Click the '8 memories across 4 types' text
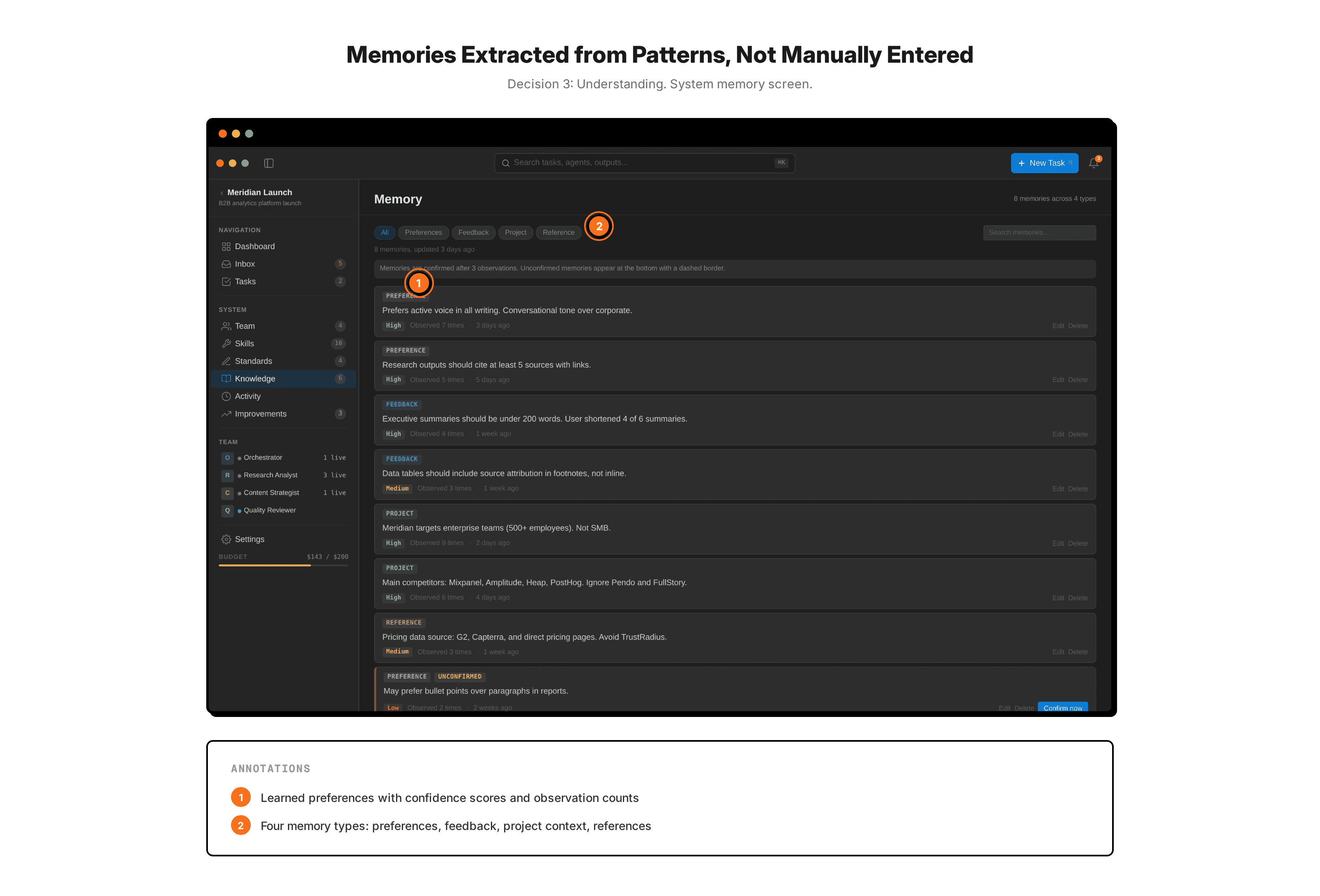 point(1054,199)
